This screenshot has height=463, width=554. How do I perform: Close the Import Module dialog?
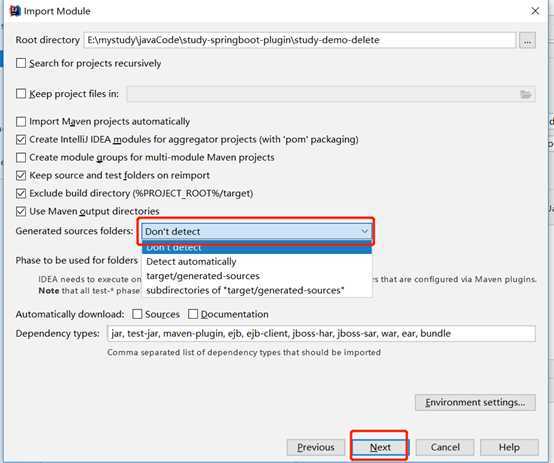535,11
